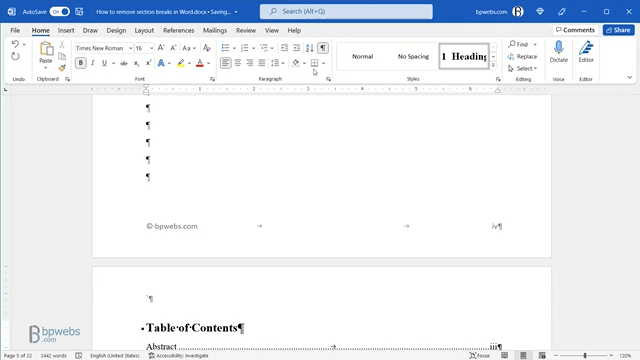
Task: Toggle Align Right
Action: [x=249, y=63]
